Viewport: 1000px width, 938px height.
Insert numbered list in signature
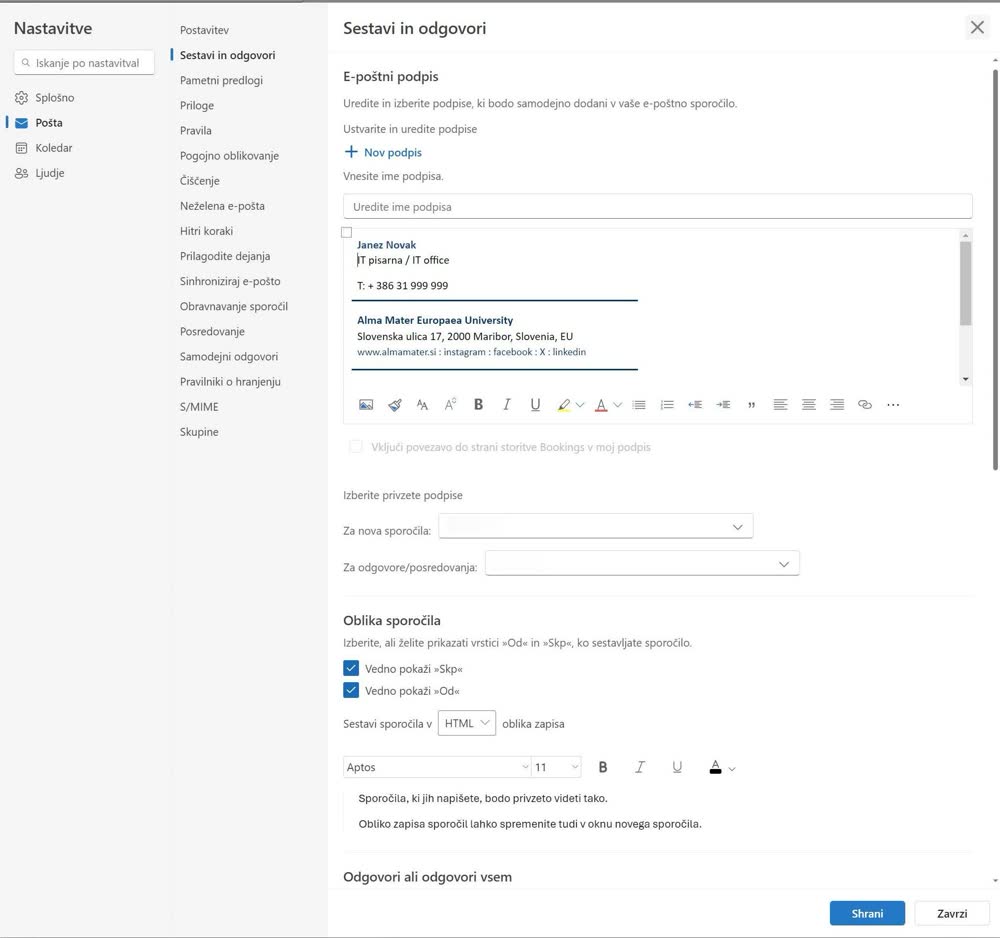(x=667, y=405)
